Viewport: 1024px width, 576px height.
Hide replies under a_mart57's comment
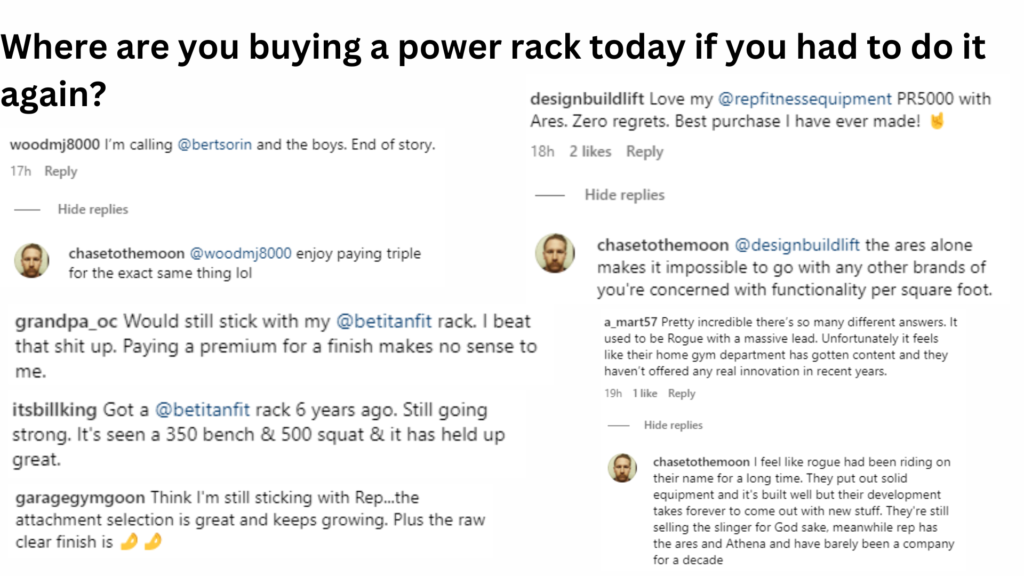(673, 425)
